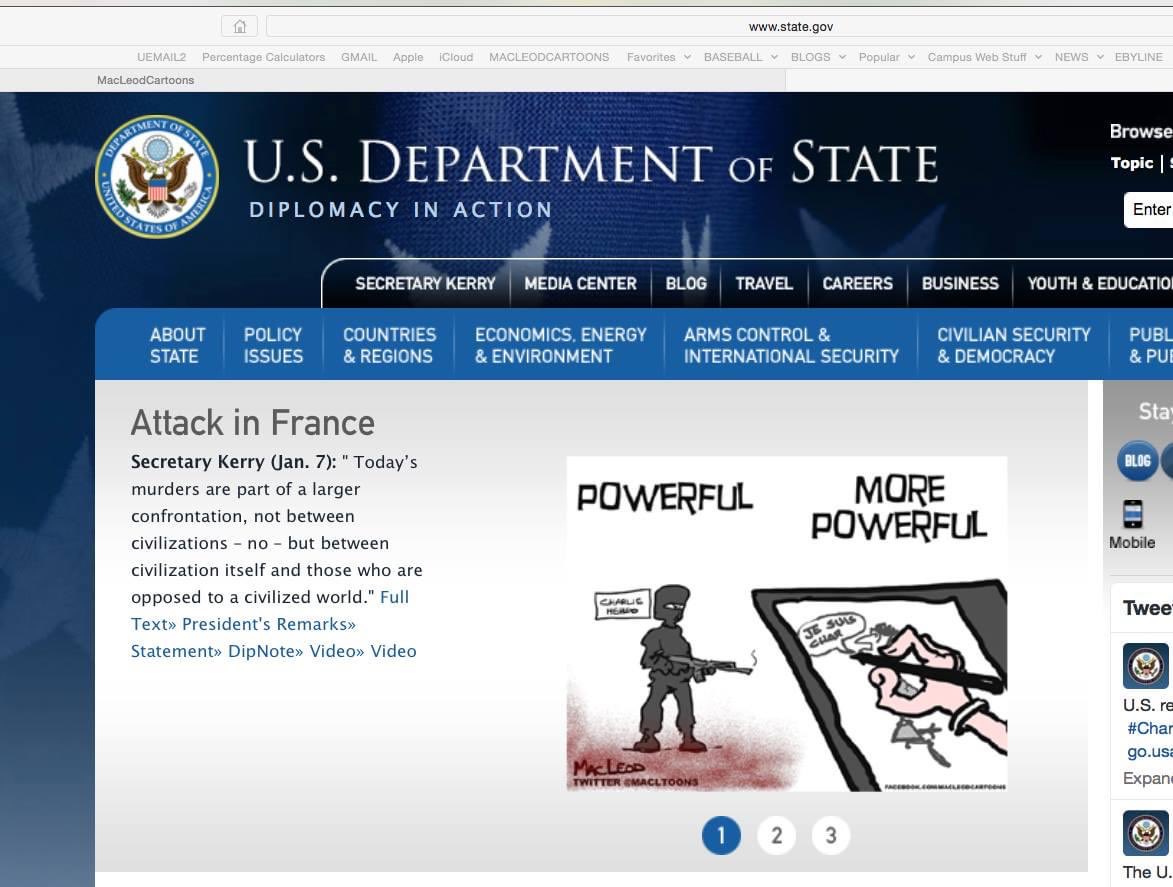Open the EBYLINE bookmark

(1139, 57)
